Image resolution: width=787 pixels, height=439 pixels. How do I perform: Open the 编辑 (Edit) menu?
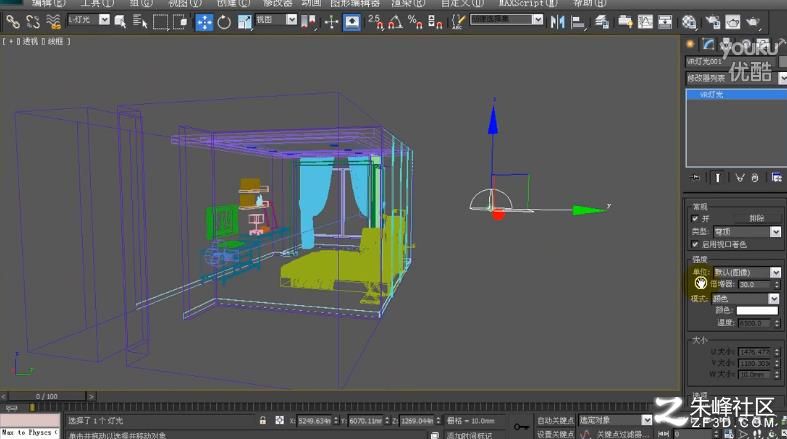49,3
